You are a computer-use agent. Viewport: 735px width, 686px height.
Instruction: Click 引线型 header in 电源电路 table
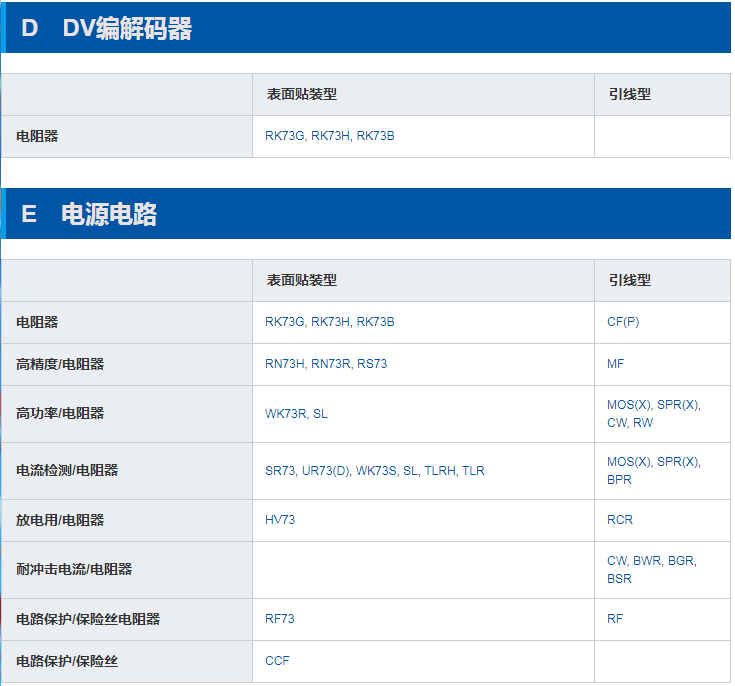pyautogui.click(x=630, y=280)
